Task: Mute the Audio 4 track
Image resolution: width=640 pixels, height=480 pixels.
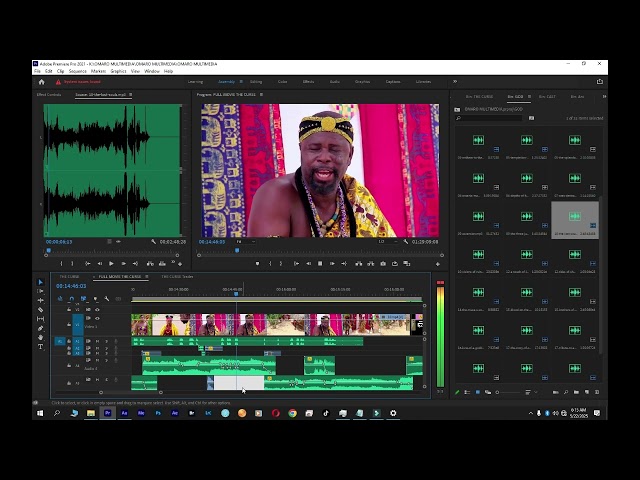Action: (x=98, y=360)
